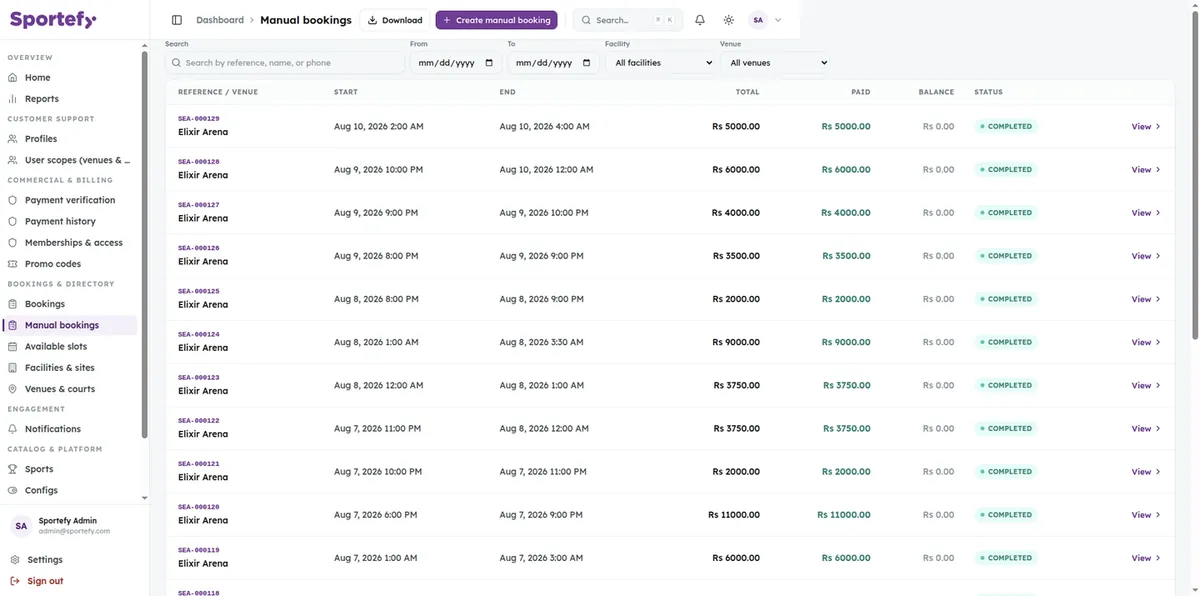The image size is (1200, 596).
Task: Click the Notifications bell icon in sidebar
Action: point(13,429)
